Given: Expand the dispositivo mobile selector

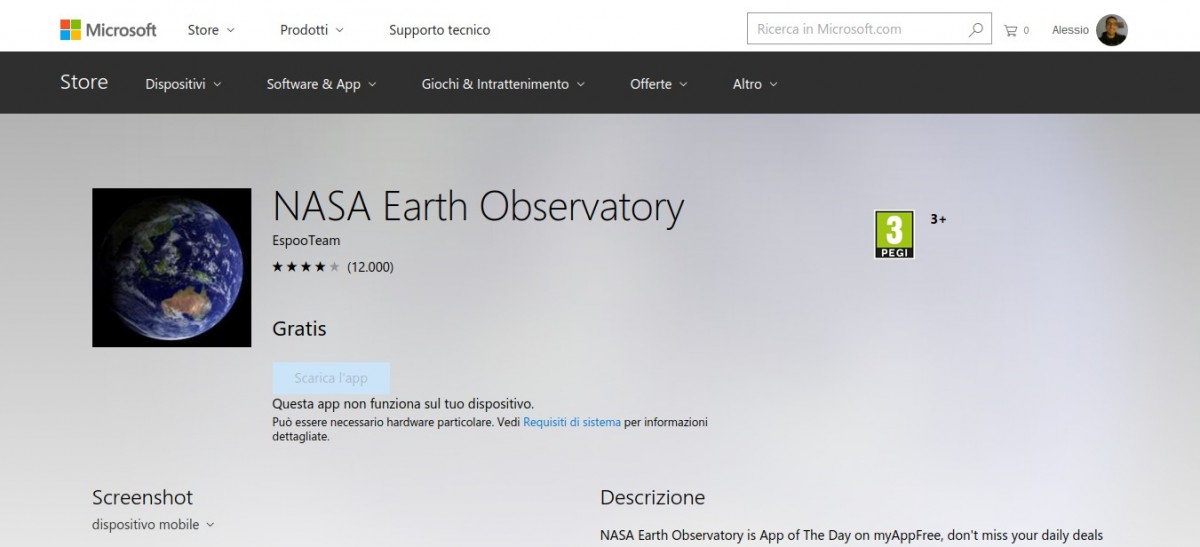Looking at the screenshot, I should pyautogui.click(x=153, y=524).
